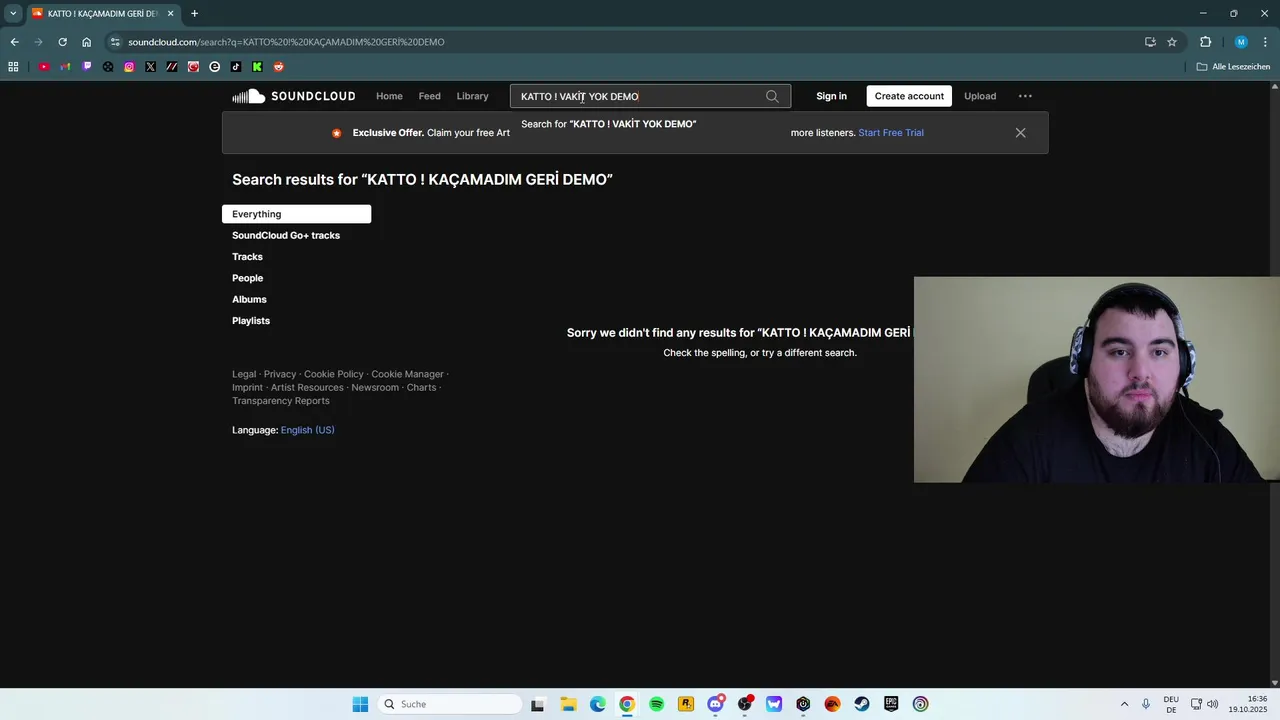Open the SoundCloud three-dot more menu
Image resolution: width=1280 pixels, height=720 pixels.
[x=1025, y=96]
